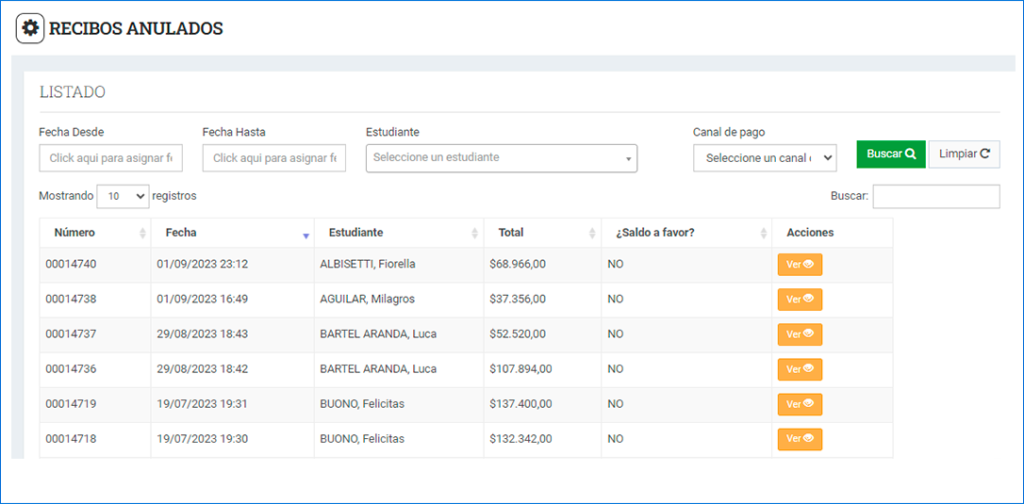The image size is (1024, 504).
Task: Open Ver for receipt 00014718
Action: pyautogui.click(x=799, y=439)
